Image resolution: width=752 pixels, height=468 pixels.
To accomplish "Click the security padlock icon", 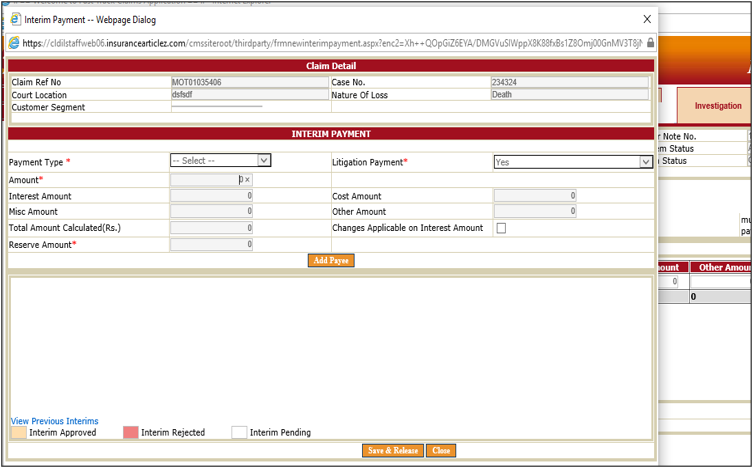I will (x=650, y=43).
